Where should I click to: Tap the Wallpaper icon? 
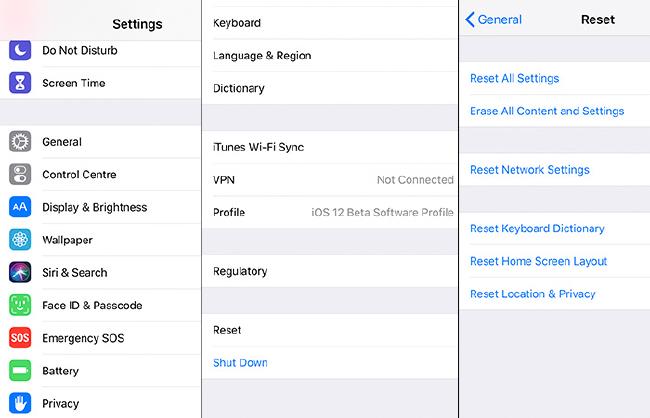pyautogui.click(x=20, y=240)
